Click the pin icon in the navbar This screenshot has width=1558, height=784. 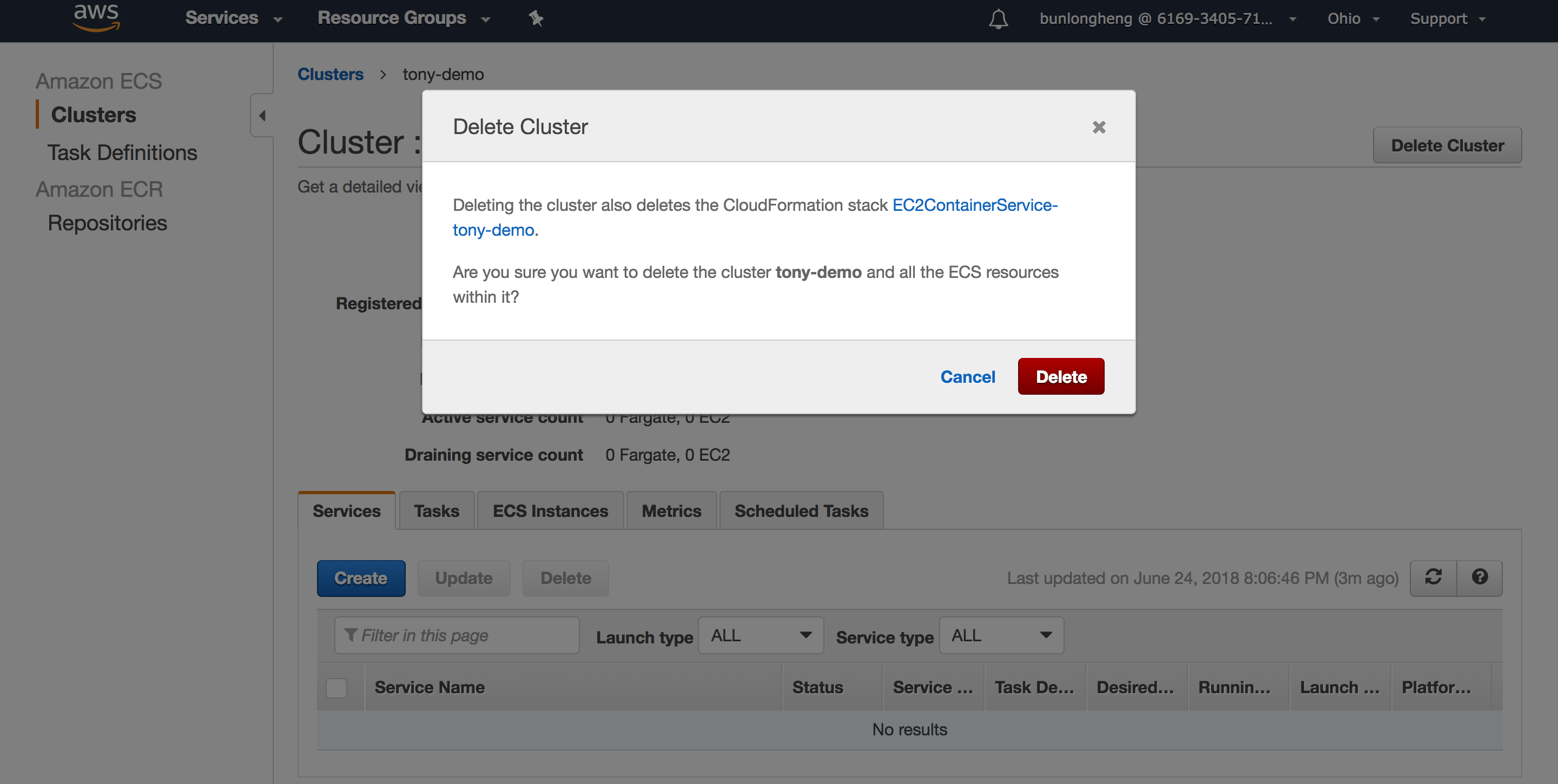pyautogui.click(x=535, y=18)
